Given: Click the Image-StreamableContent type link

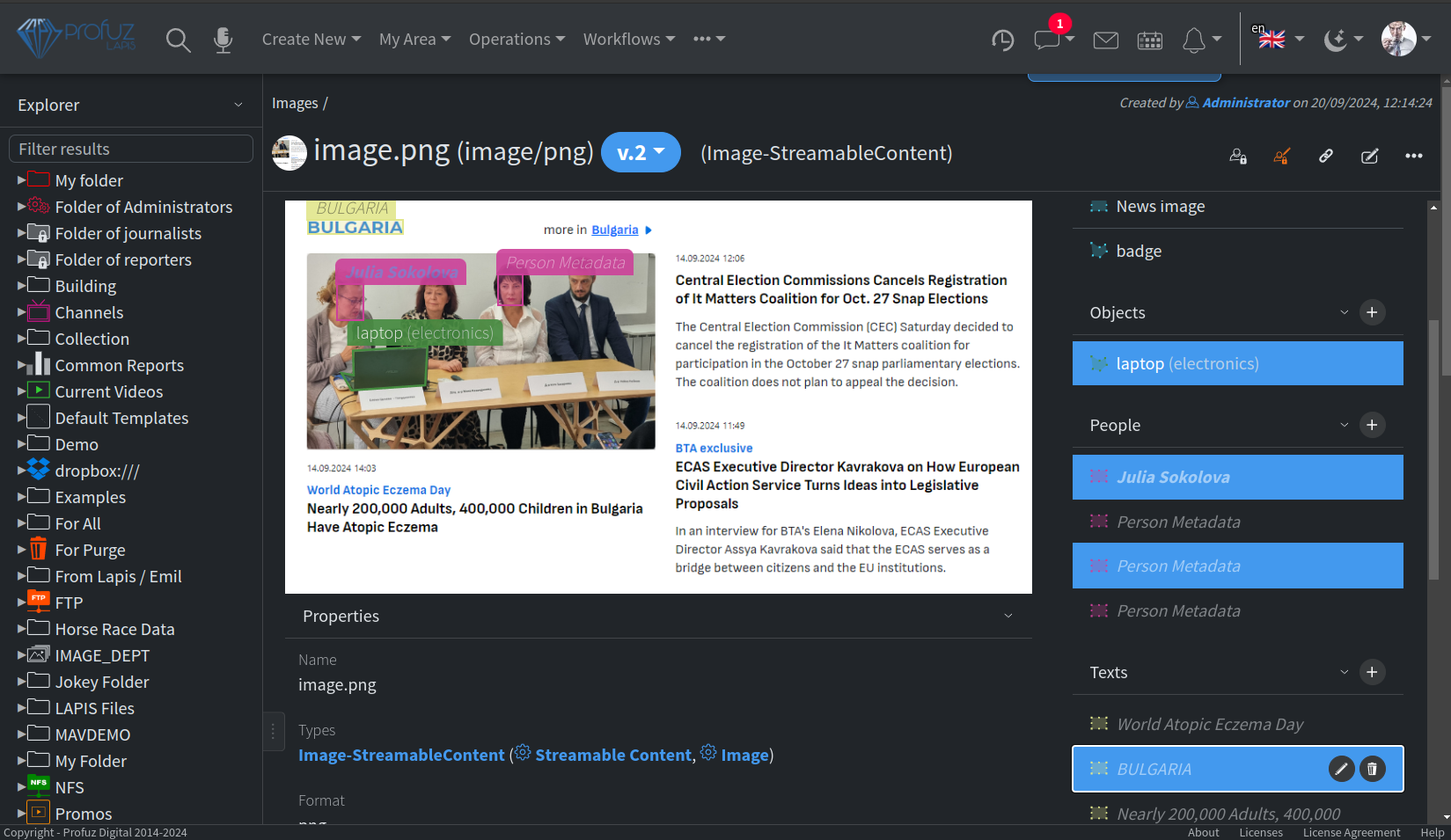Looking at the screenshot, I should point(401,755).
